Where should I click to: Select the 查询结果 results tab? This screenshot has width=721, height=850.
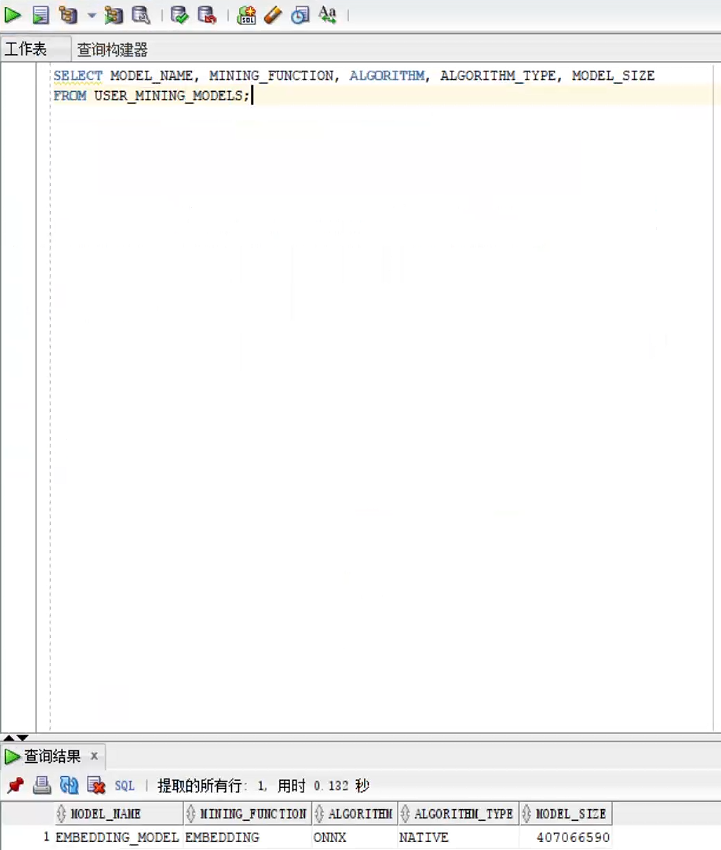tap(52, 756)
